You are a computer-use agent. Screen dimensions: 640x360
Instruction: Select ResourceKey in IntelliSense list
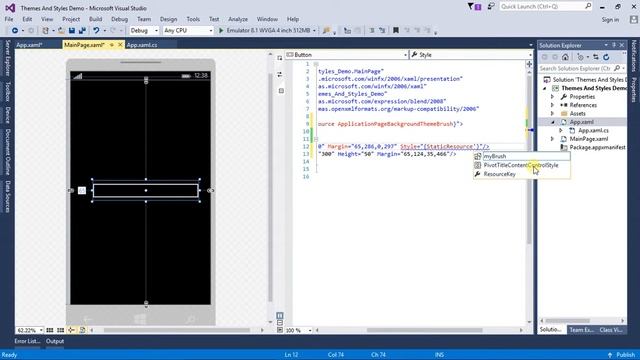(499, 174)
